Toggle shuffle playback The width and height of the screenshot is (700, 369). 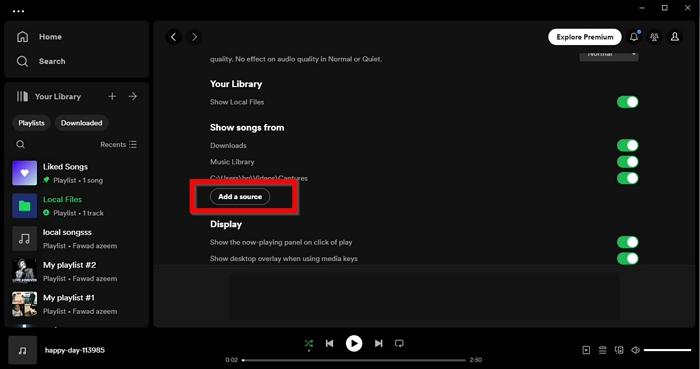tap(308, 344)
